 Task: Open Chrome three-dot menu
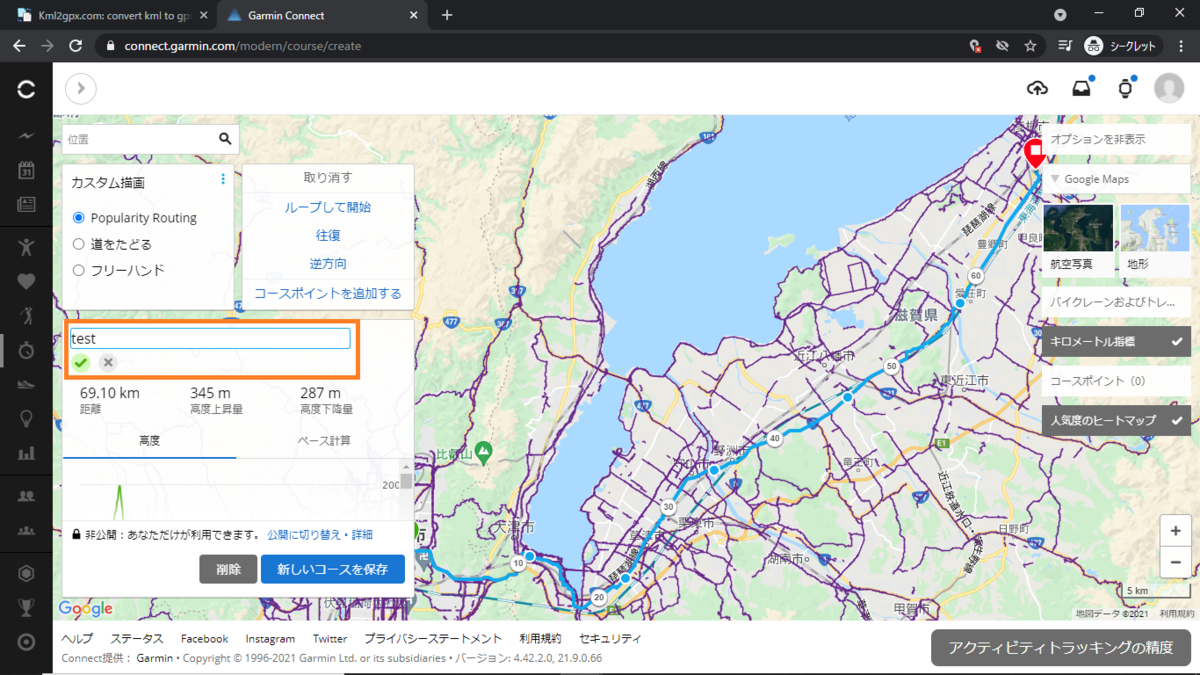click(1181, 46)
